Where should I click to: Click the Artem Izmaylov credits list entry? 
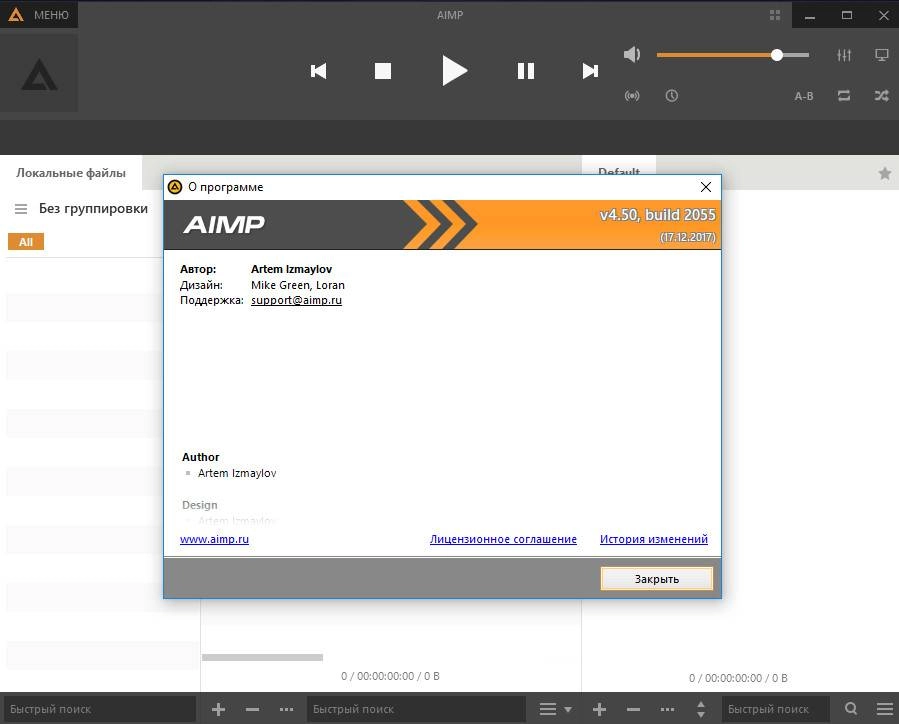[x=237, y=473]
